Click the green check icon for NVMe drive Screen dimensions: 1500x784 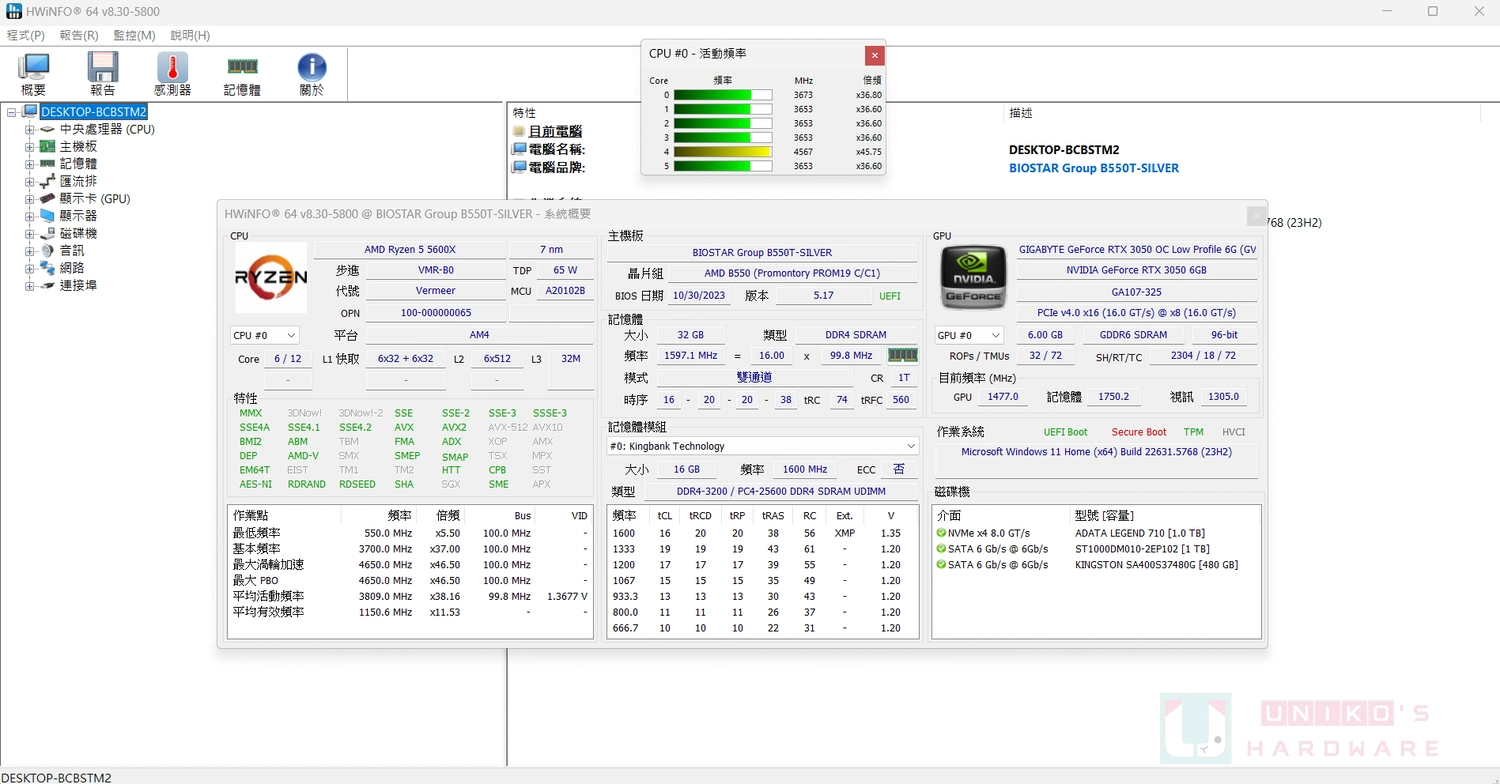941,533
